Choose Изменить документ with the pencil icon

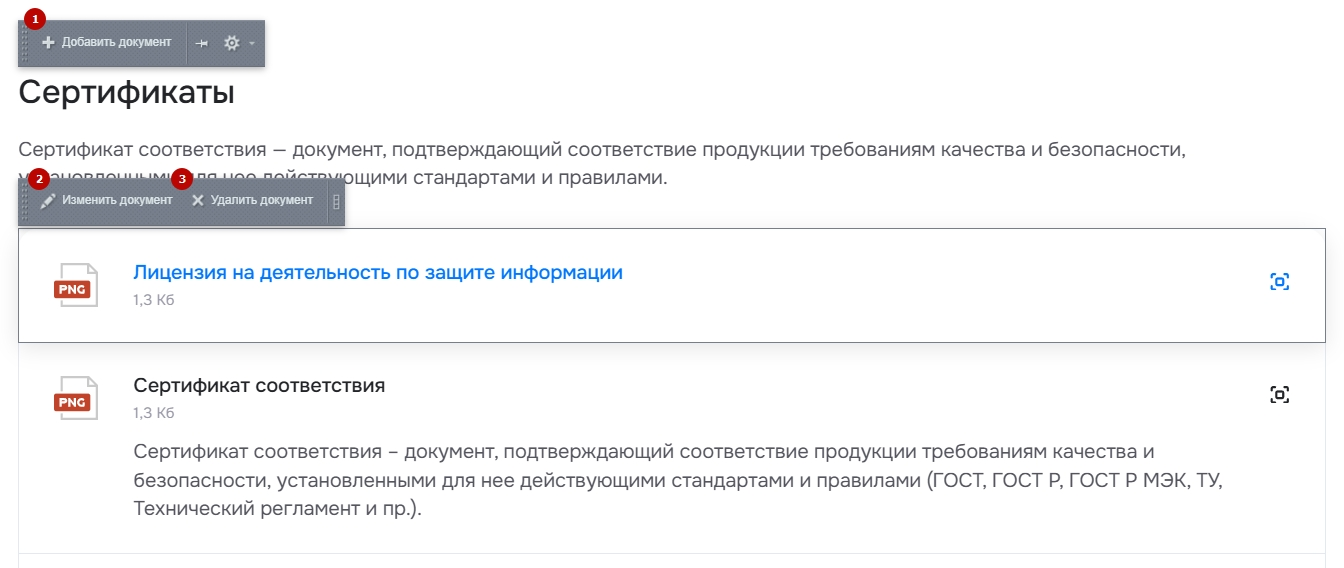click(x=106, y=201)
